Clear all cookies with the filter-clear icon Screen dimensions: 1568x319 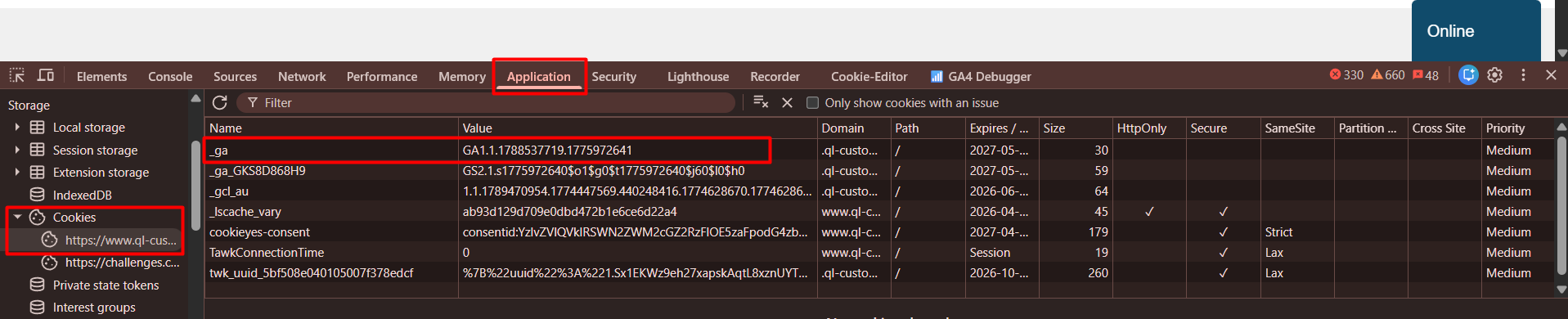tap(761, 102)
